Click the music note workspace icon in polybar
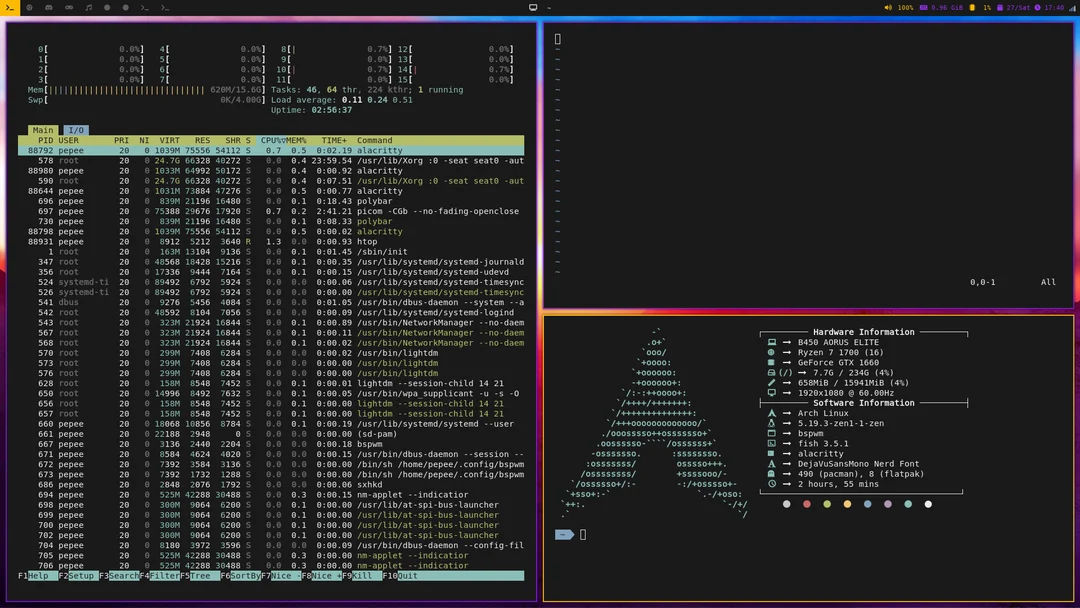 click(89, 7)
